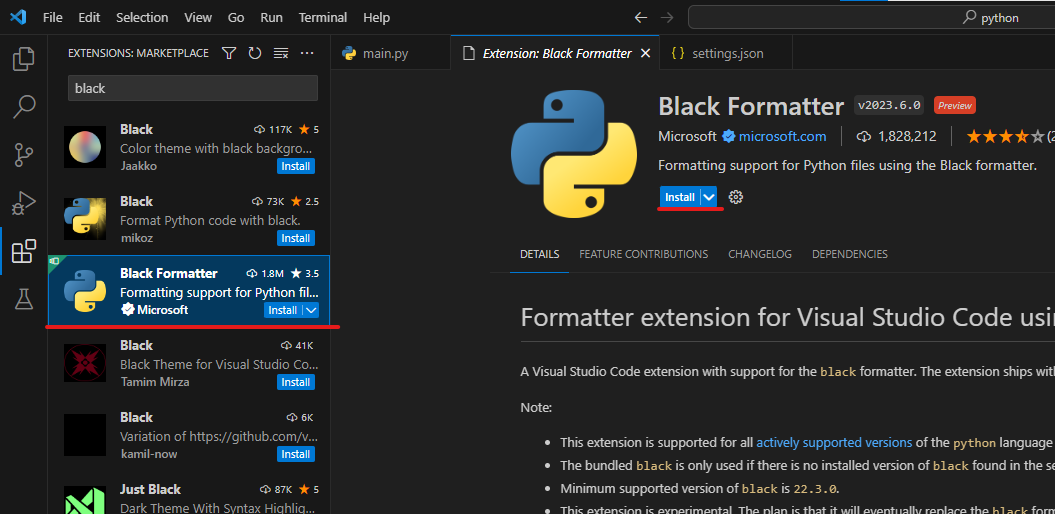The height and width of the screenshot is (514, 1055).
Task: Open the File menu
Action: pyautogui.click(x=52, y=17)
